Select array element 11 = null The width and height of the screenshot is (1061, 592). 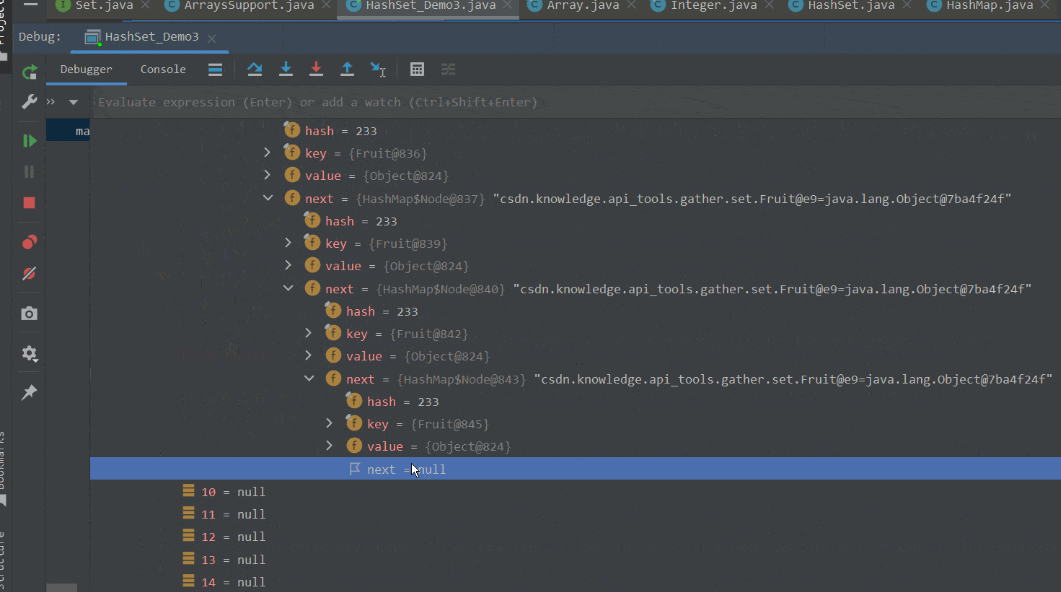click(x=224, y=514)
